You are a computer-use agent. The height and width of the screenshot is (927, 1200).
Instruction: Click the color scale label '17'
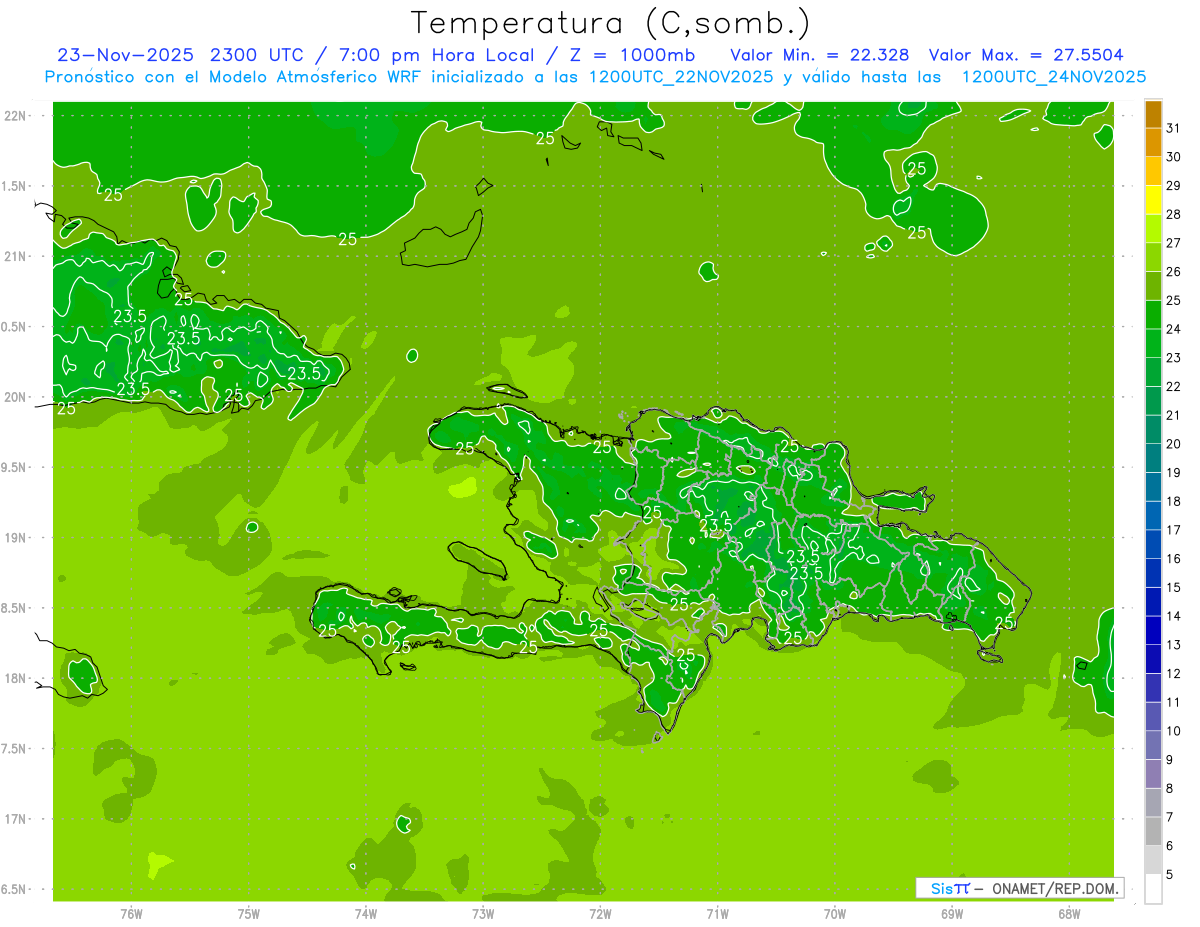pos(1174,530)
